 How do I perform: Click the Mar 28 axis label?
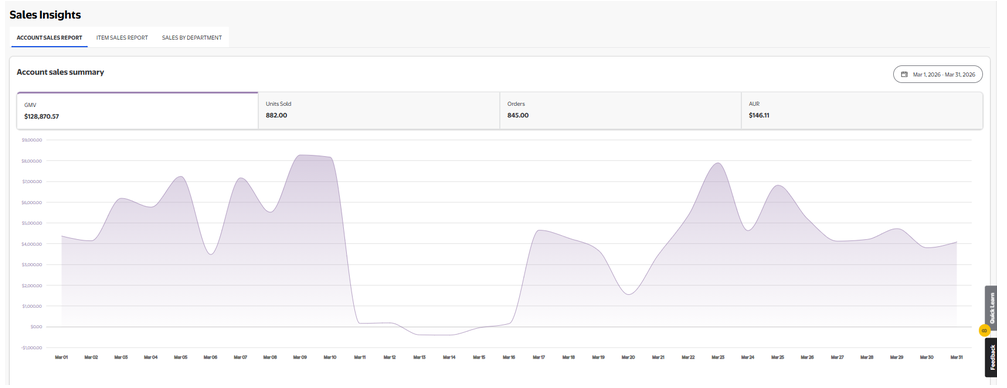click(868, 357)
